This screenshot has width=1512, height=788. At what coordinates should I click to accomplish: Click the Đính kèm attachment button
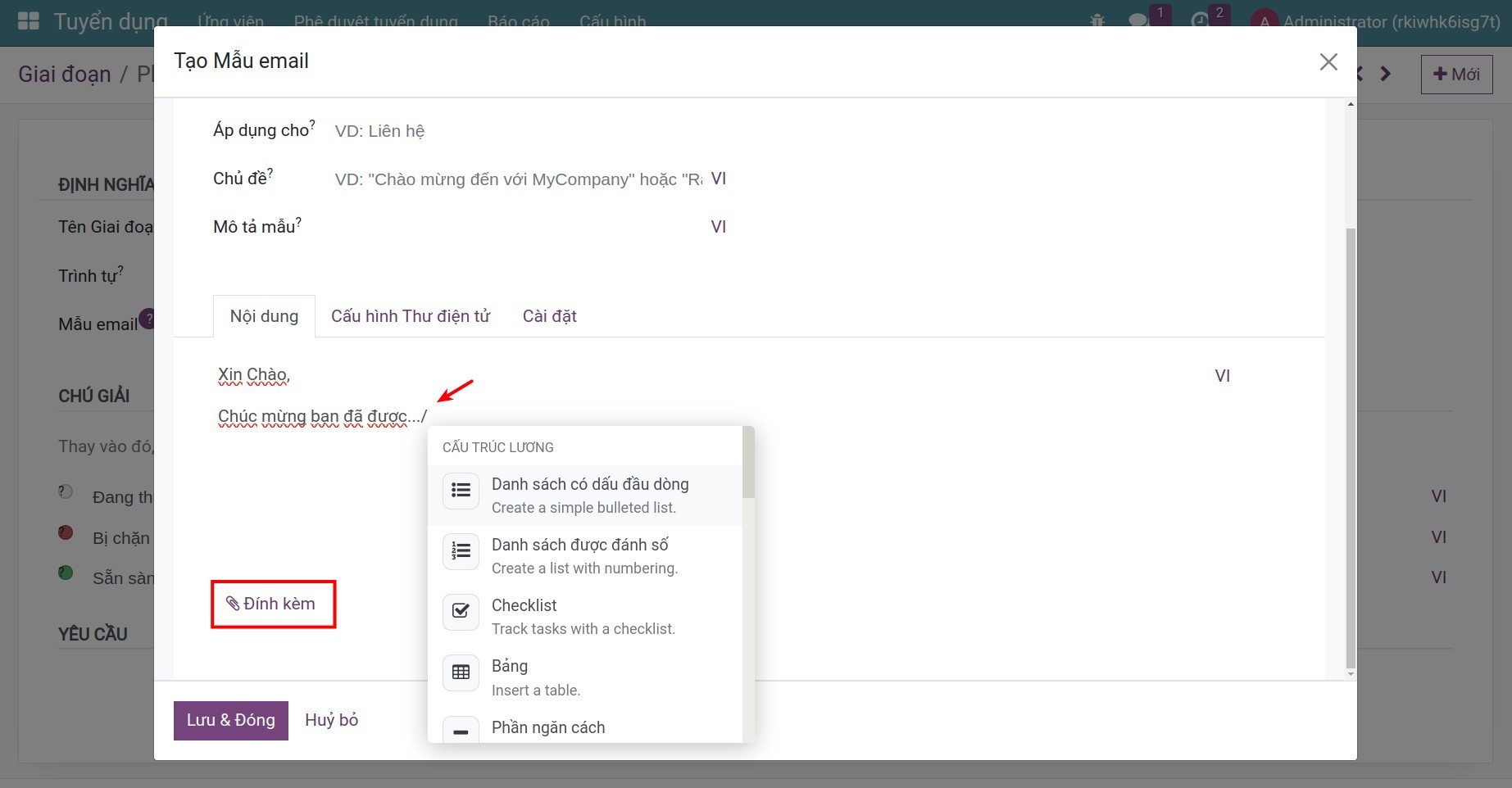pyautogui.click(x=273, y=605)
